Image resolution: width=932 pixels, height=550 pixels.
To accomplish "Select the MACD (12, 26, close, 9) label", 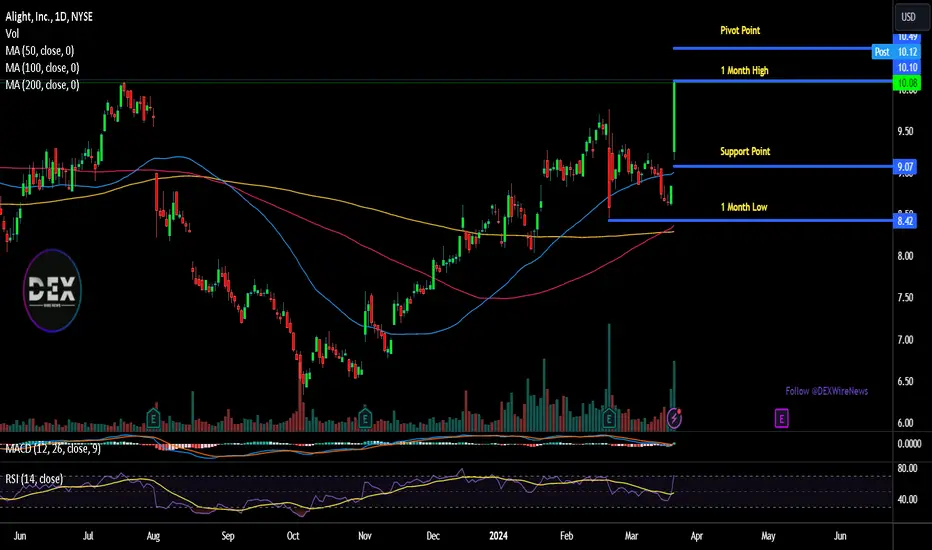I will [x=53, y=449].
